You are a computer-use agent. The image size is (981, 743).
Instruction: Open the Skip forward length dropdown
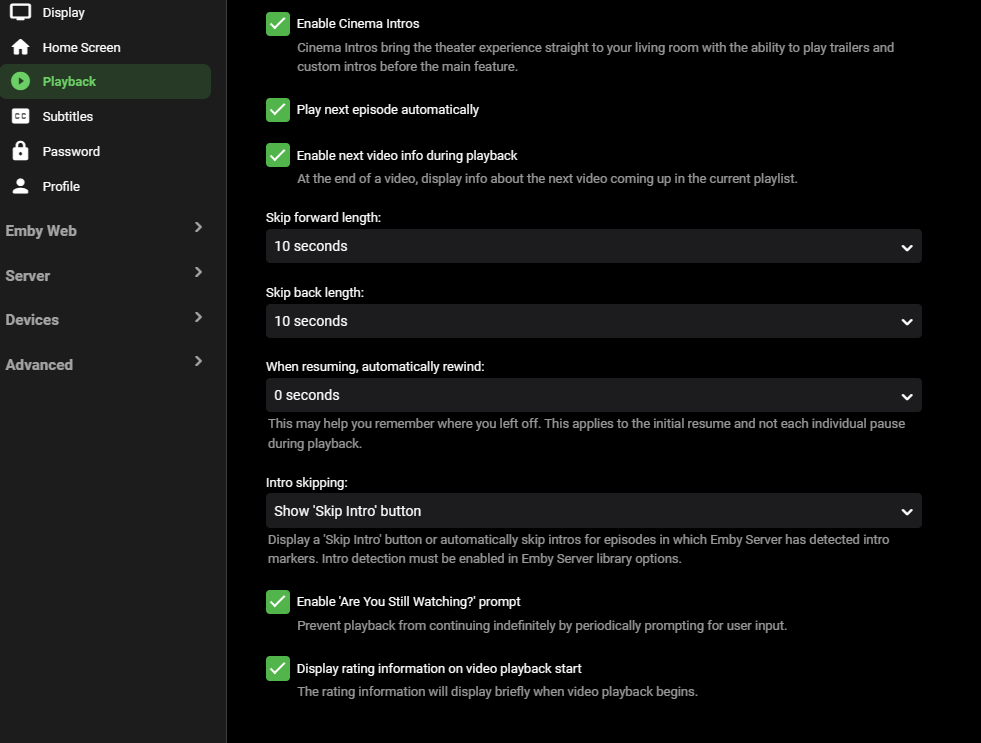(593, 246)
